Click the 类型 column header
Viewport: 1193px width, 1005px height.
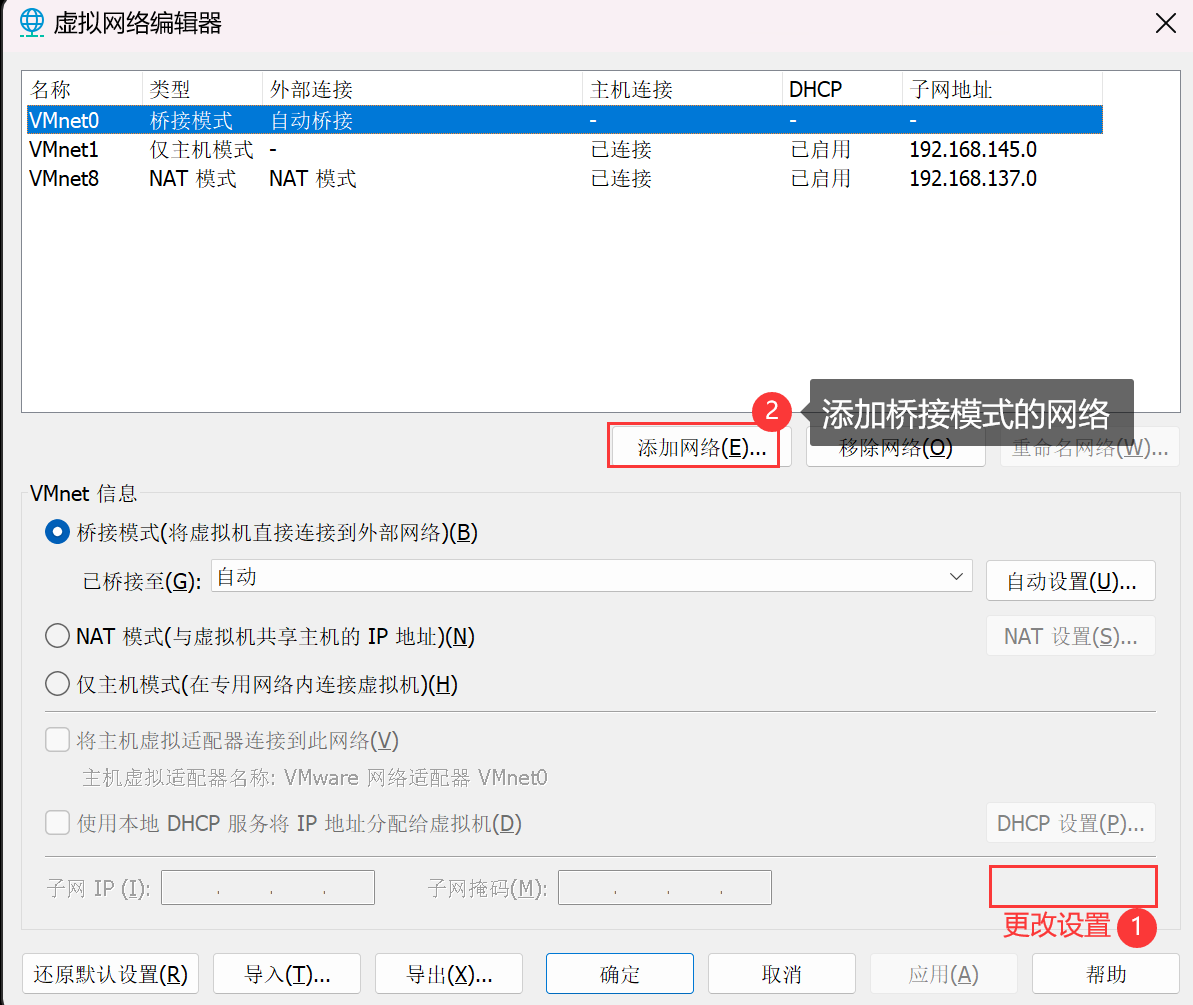(x=202, y=89)
